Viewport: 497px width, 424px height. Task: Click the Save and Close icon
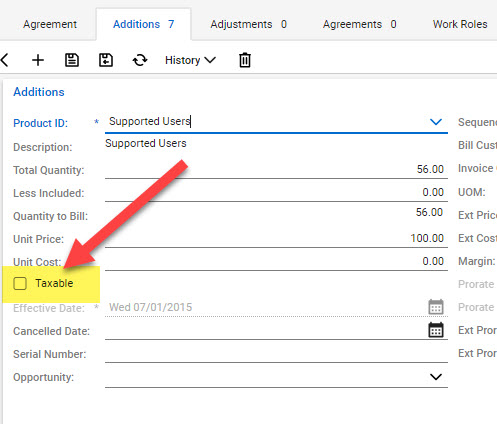[106, 60]
